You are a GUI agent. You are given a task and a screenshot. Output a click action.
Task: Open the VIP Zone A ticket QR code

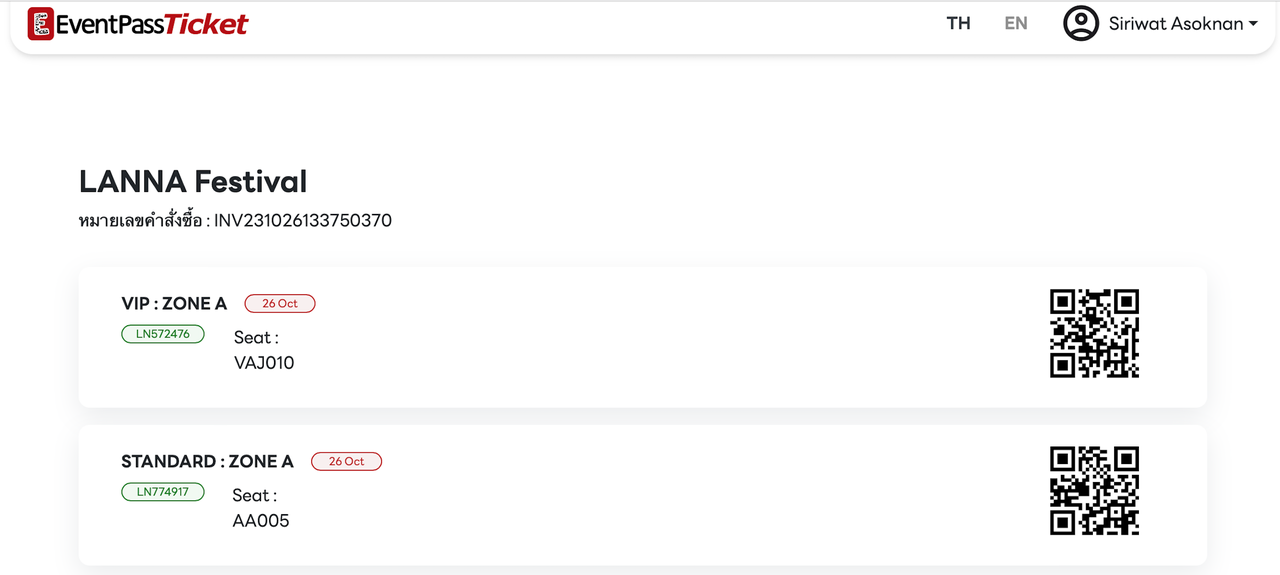click(1095, 333)
